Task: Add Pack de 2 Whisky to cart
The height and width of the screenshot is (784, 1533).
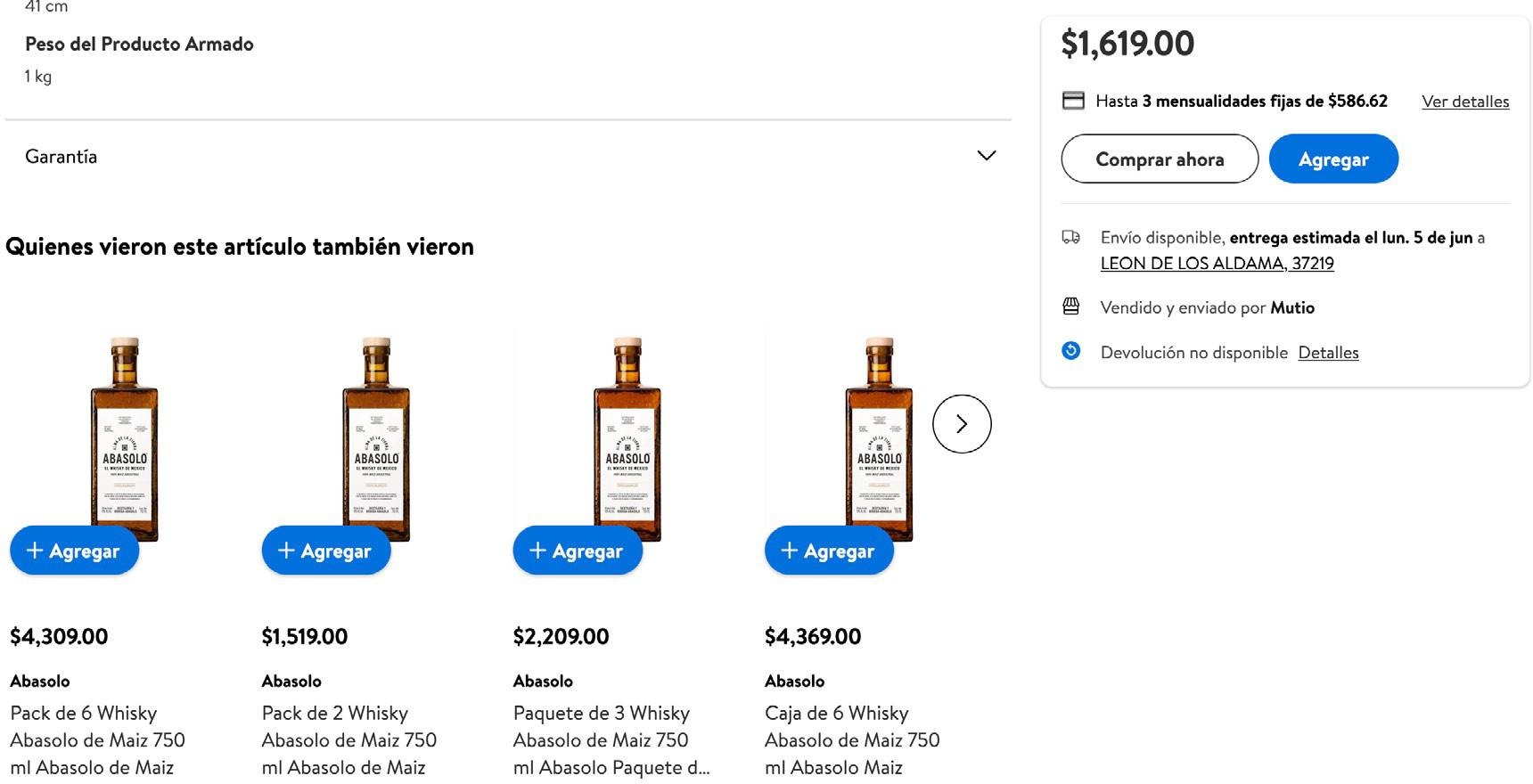Action: click(326, 551)
